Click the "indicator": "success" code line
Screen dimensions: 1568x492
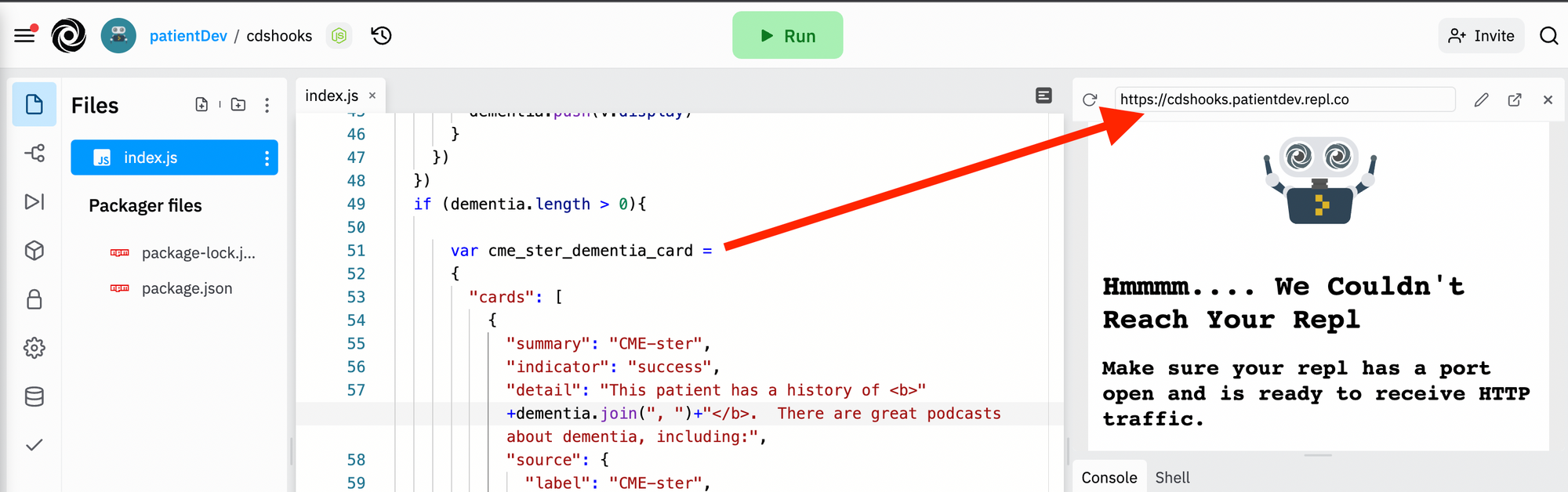613,367
